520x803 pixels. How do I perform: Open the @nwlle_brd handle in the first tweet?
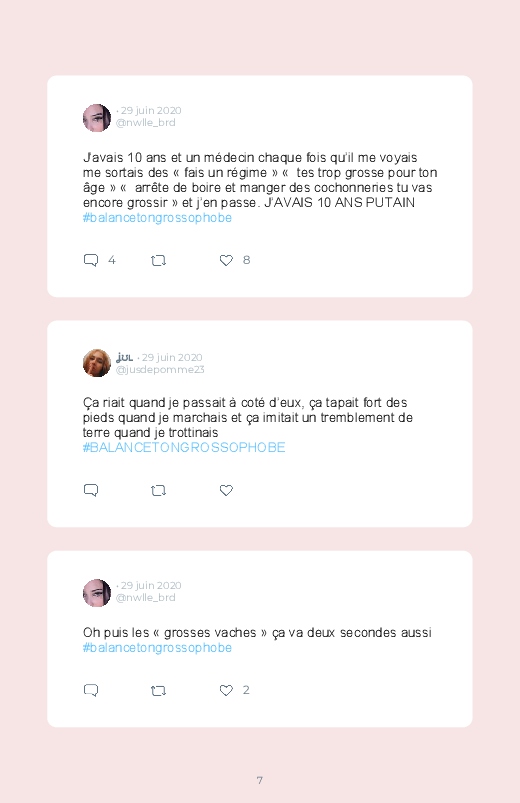145,123
